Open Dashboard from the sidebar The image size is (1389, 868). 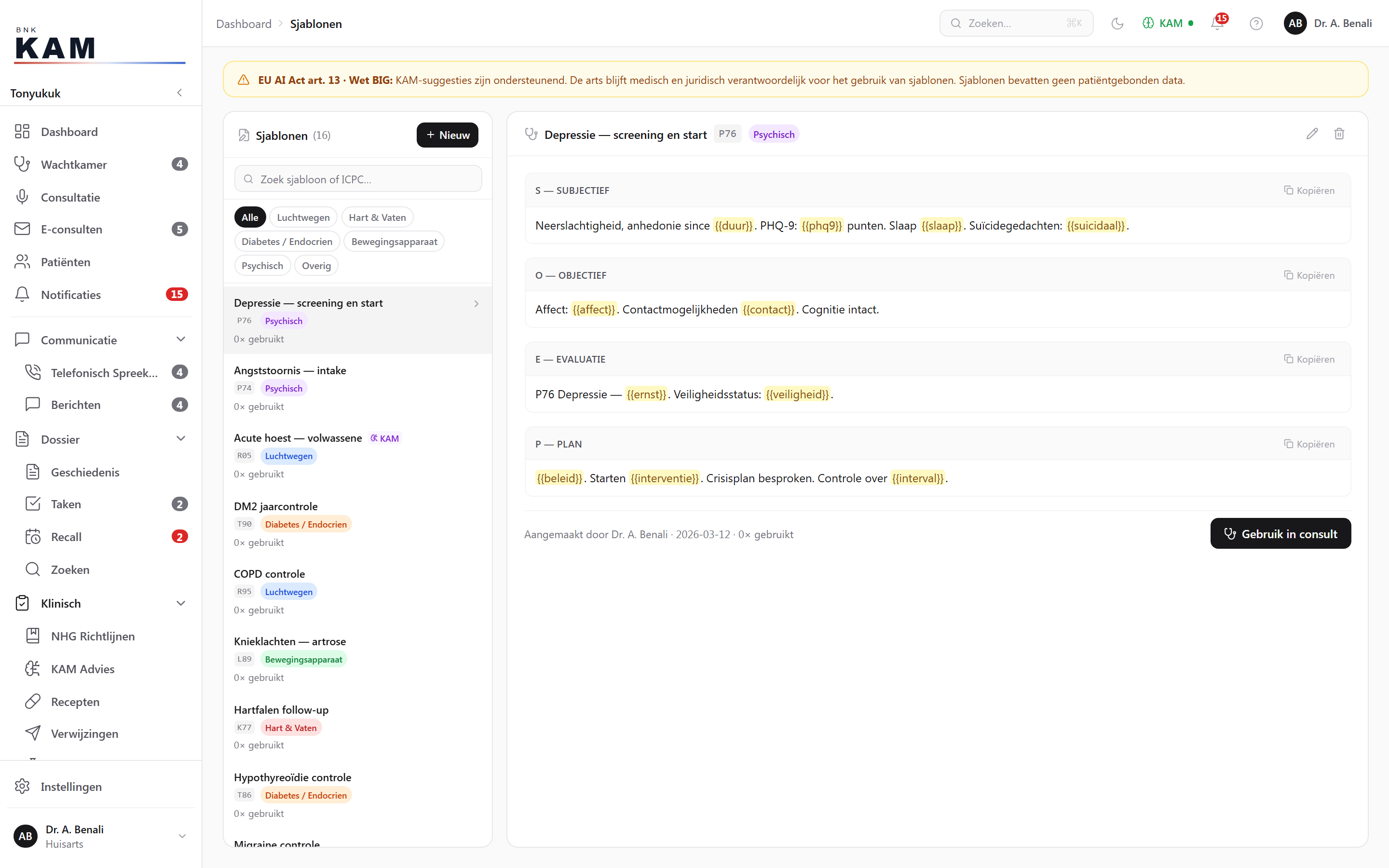(x=100, y=132)
